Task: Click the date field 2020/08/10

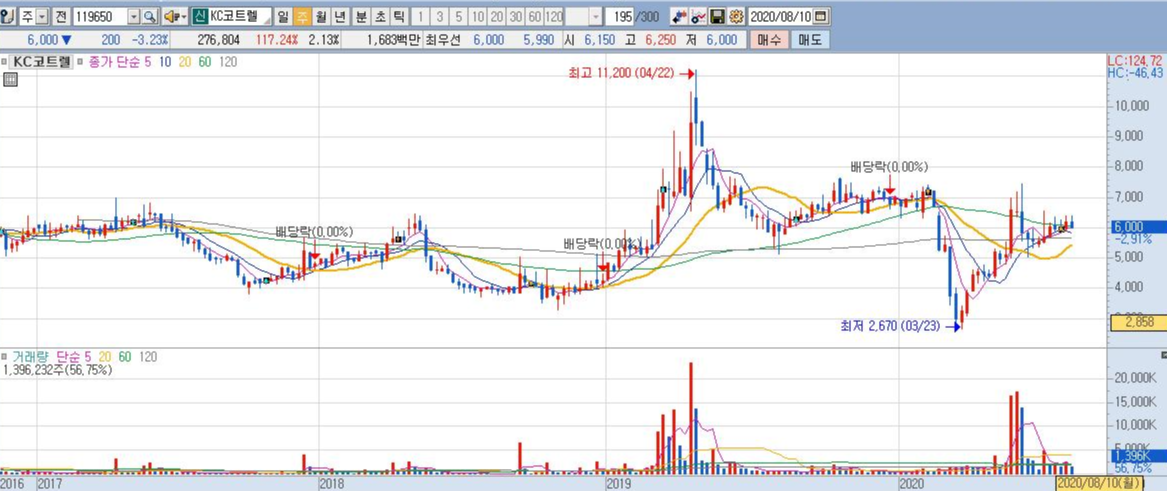Action: coord(781,16)
